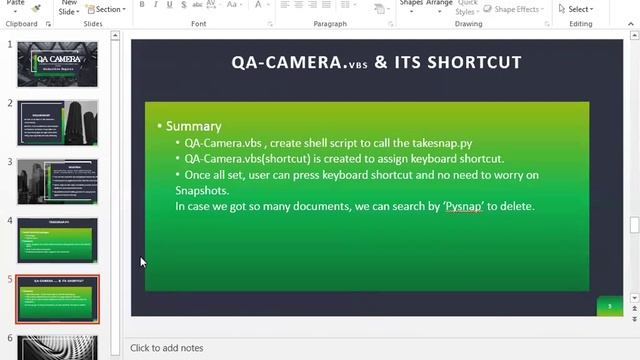Open Quick Styles dropdown

[467, 8]
